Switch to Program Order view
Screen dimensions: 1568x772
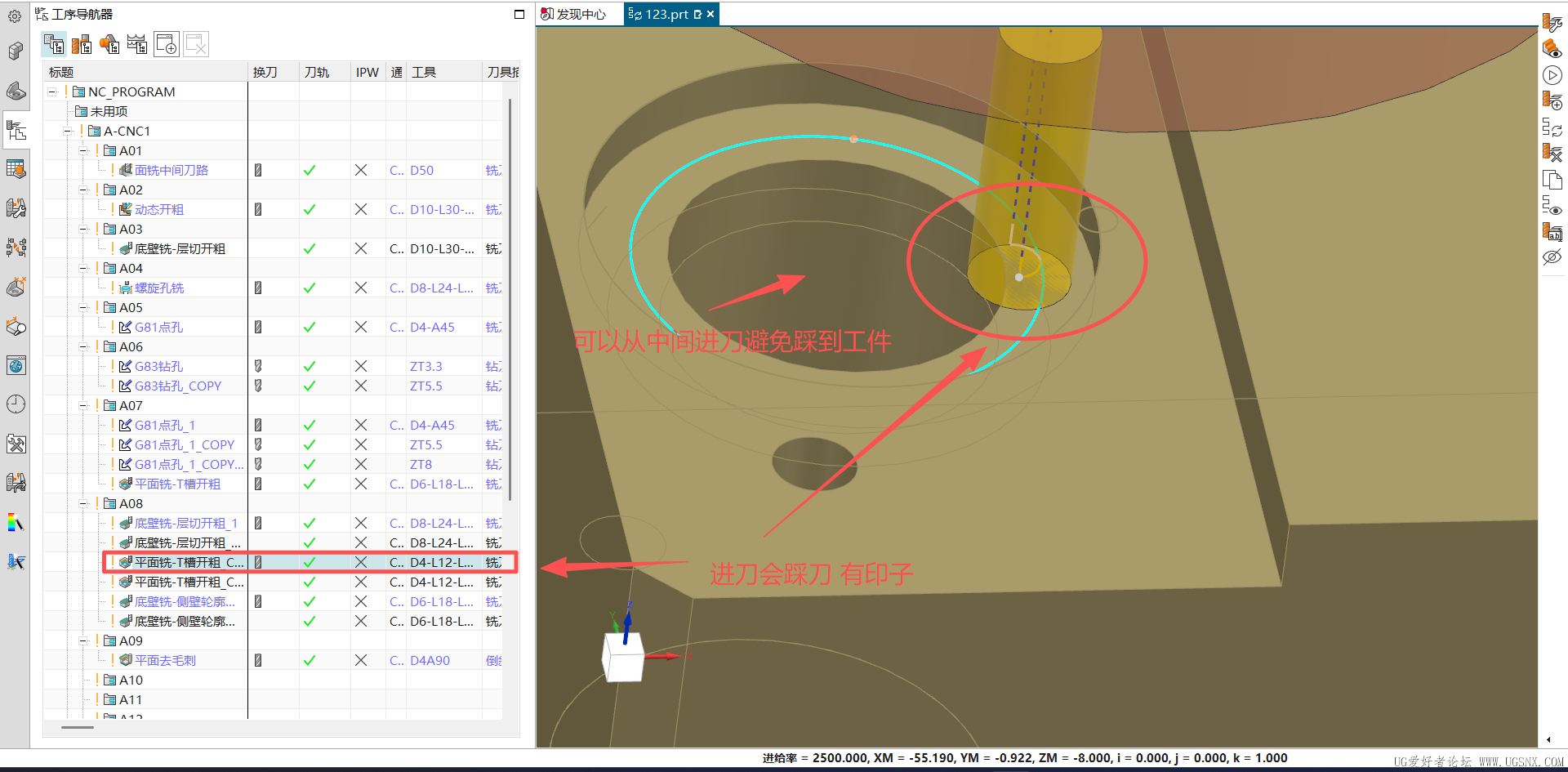54,44
